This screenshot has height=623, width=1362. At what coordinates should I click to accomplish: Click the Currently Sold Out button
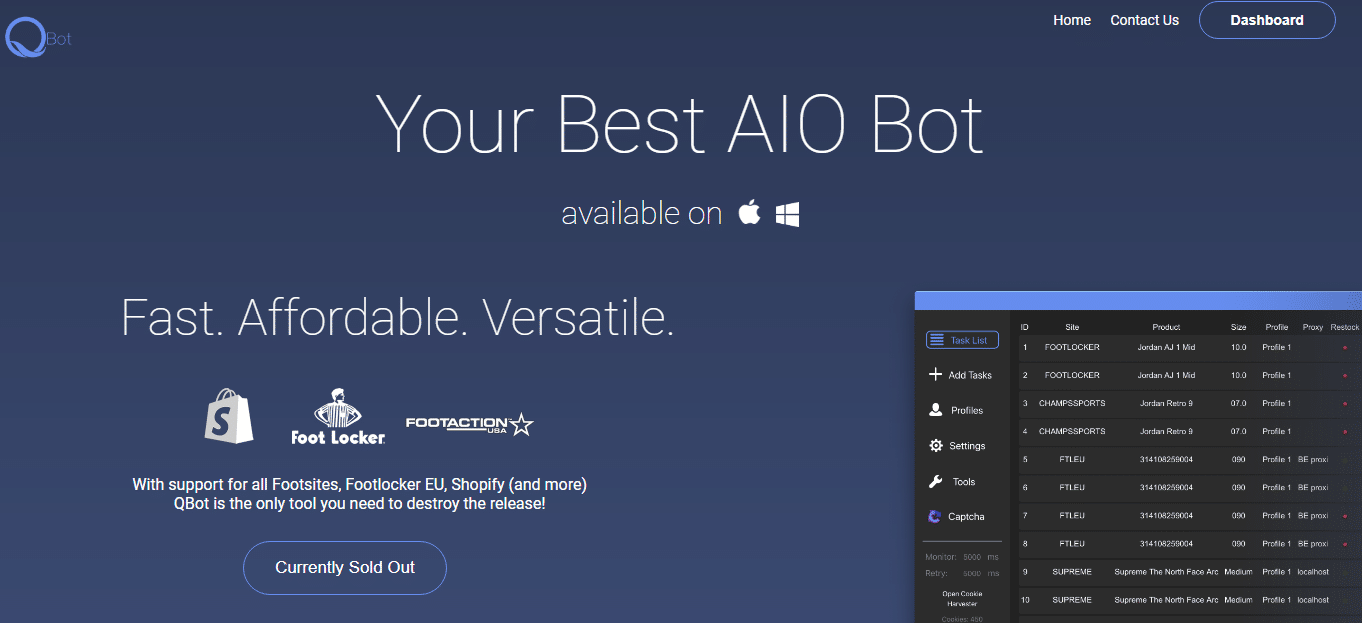coord(345,568)
